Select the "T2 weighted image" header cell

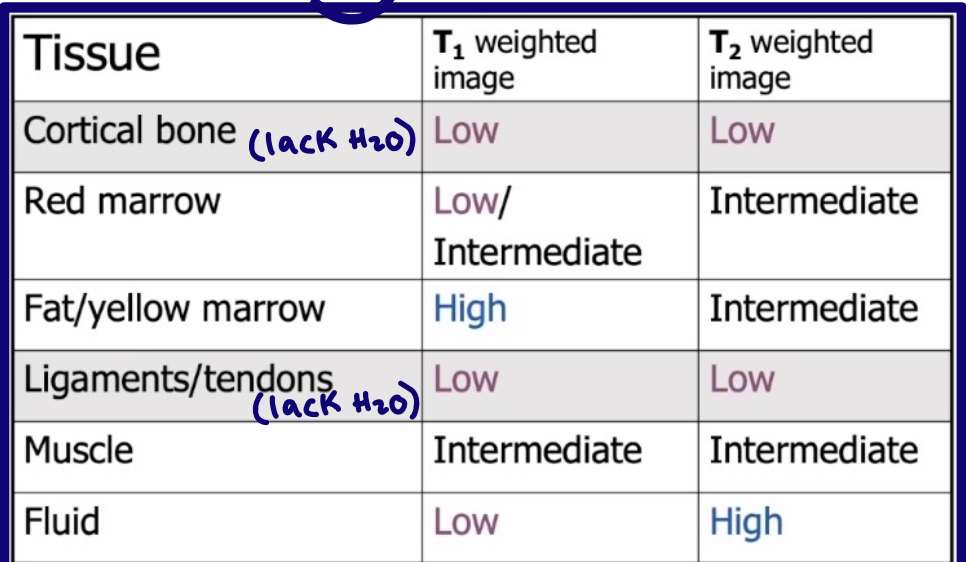790,59
